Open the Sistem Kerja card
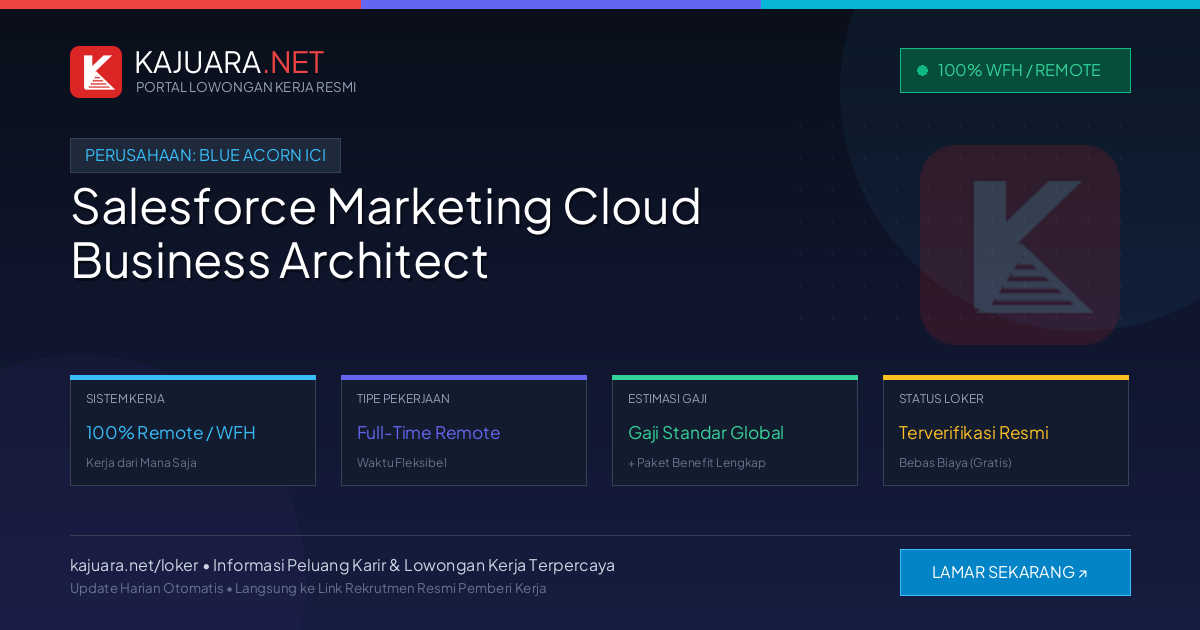The height and width of the screenshot is (630, 1200). click(193, 431)
